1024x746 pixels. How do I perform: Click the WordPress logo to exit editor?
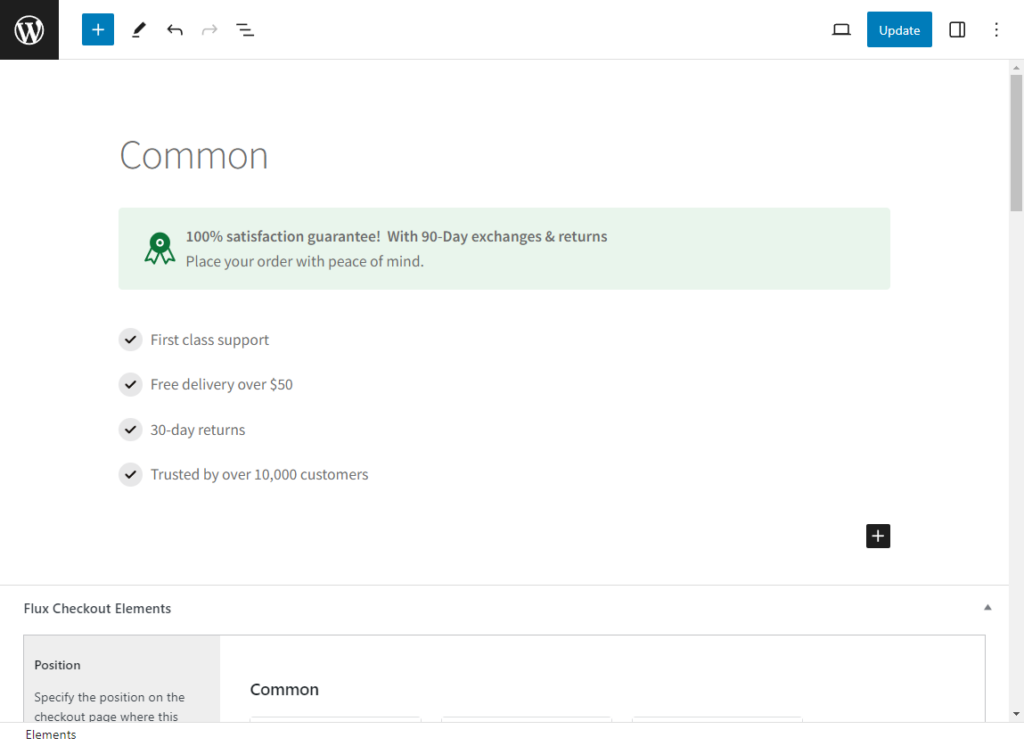click(29, 30)
